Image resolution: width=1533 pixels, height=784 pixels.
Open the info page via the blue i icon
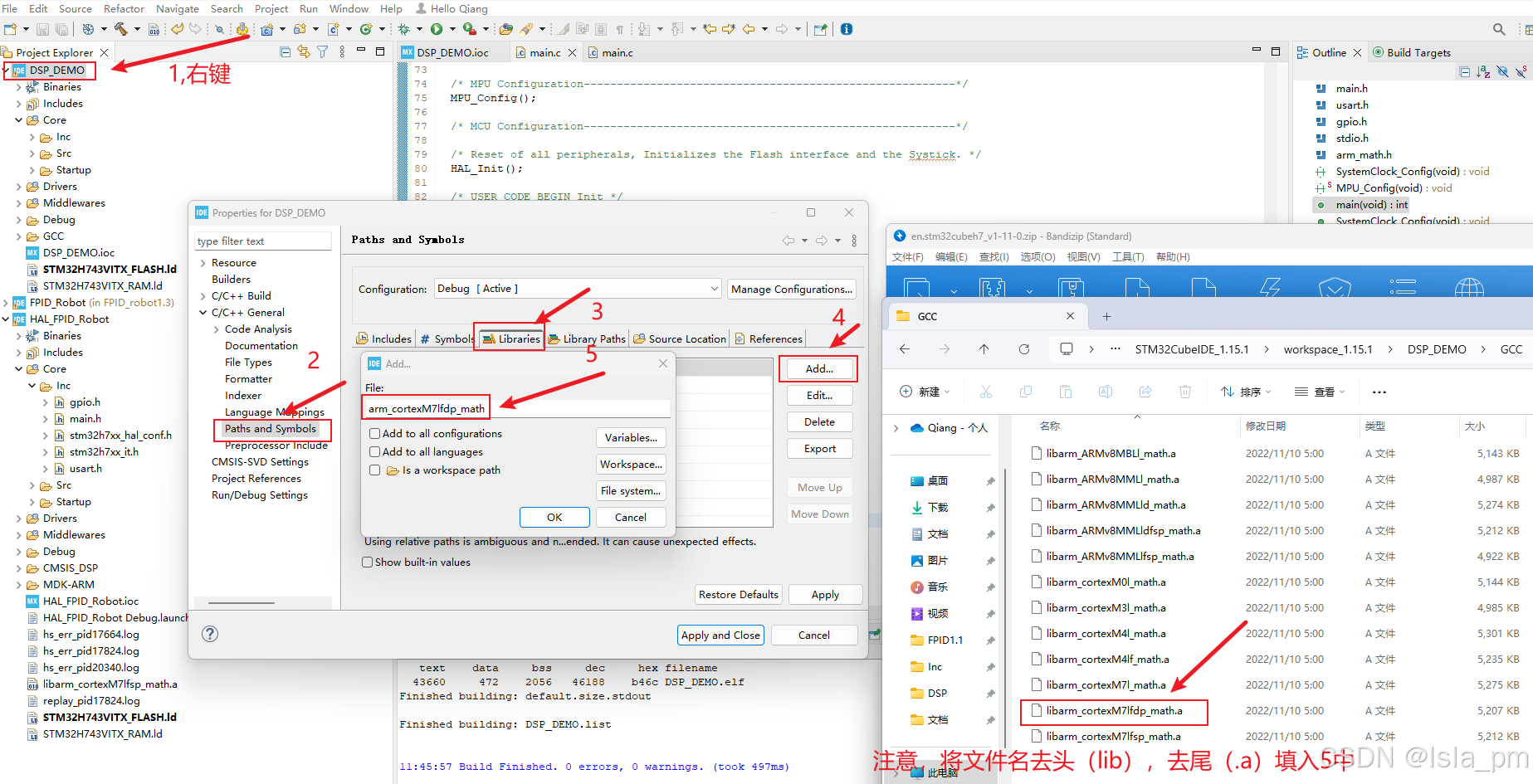[x=846, y=29]
